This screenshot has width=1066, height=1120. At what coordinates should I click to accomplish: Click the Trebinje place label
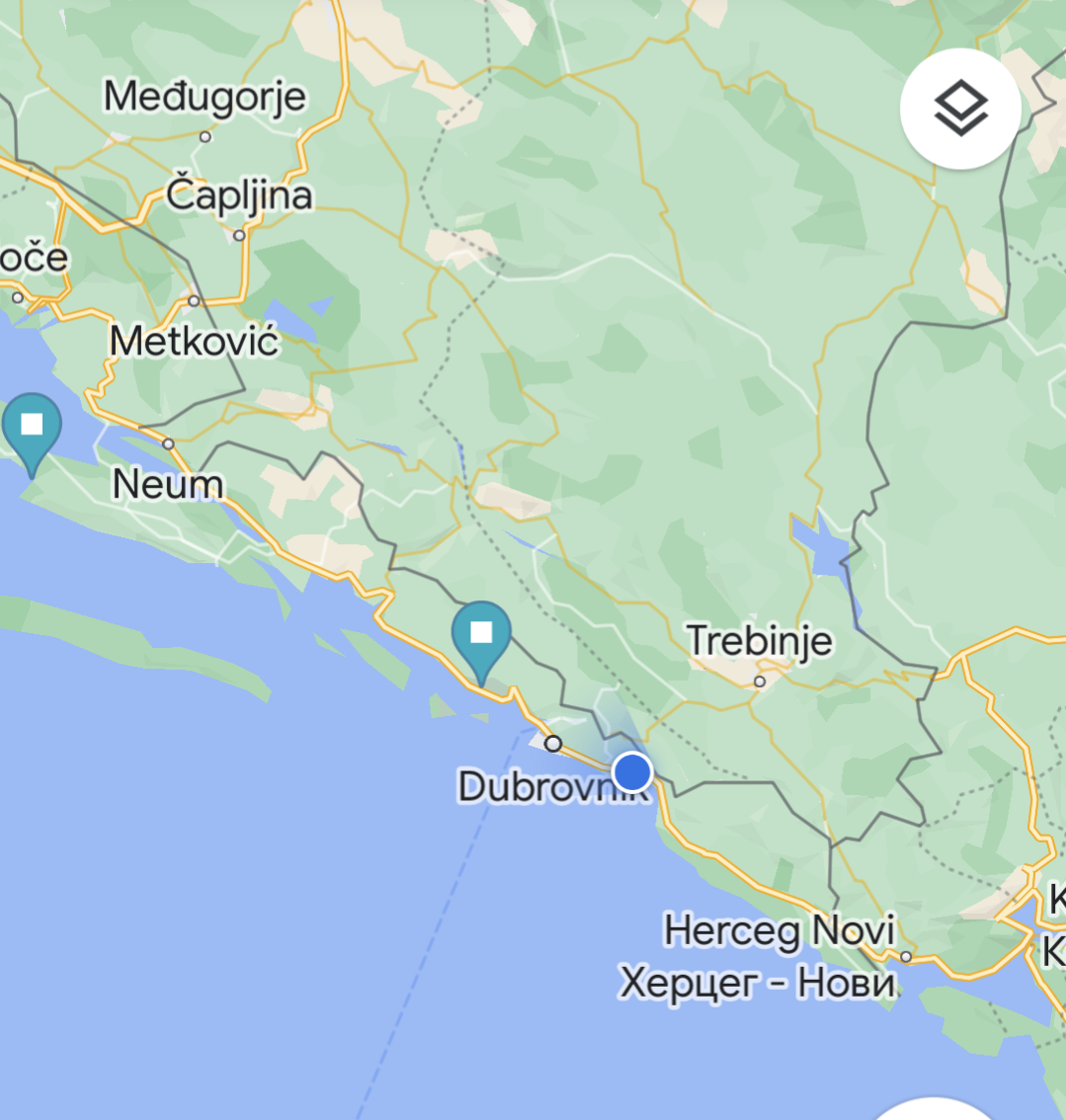pyautogui.click(x=760, y=640)
